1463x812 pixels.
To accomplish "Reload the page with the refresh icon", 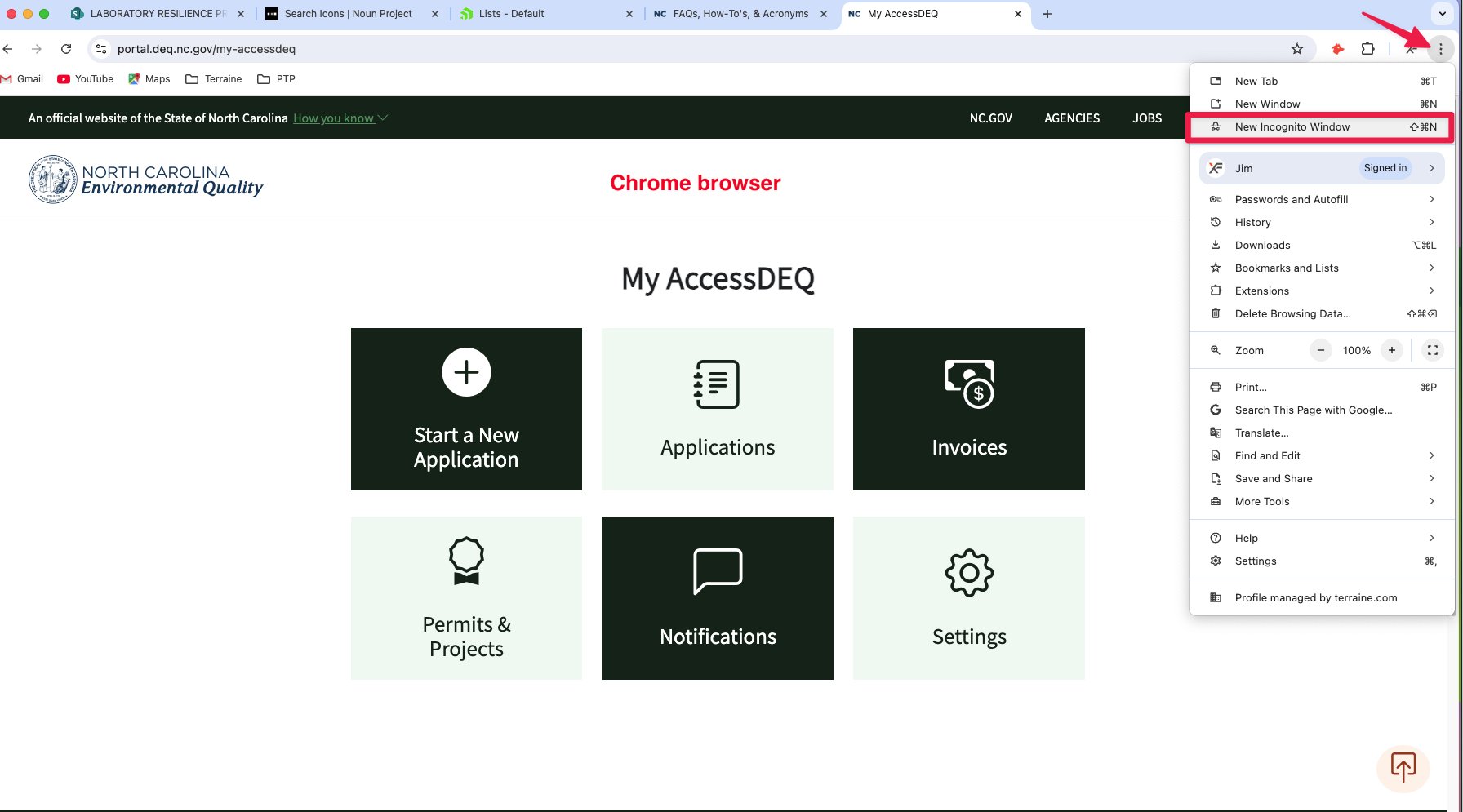I will 66,49.
